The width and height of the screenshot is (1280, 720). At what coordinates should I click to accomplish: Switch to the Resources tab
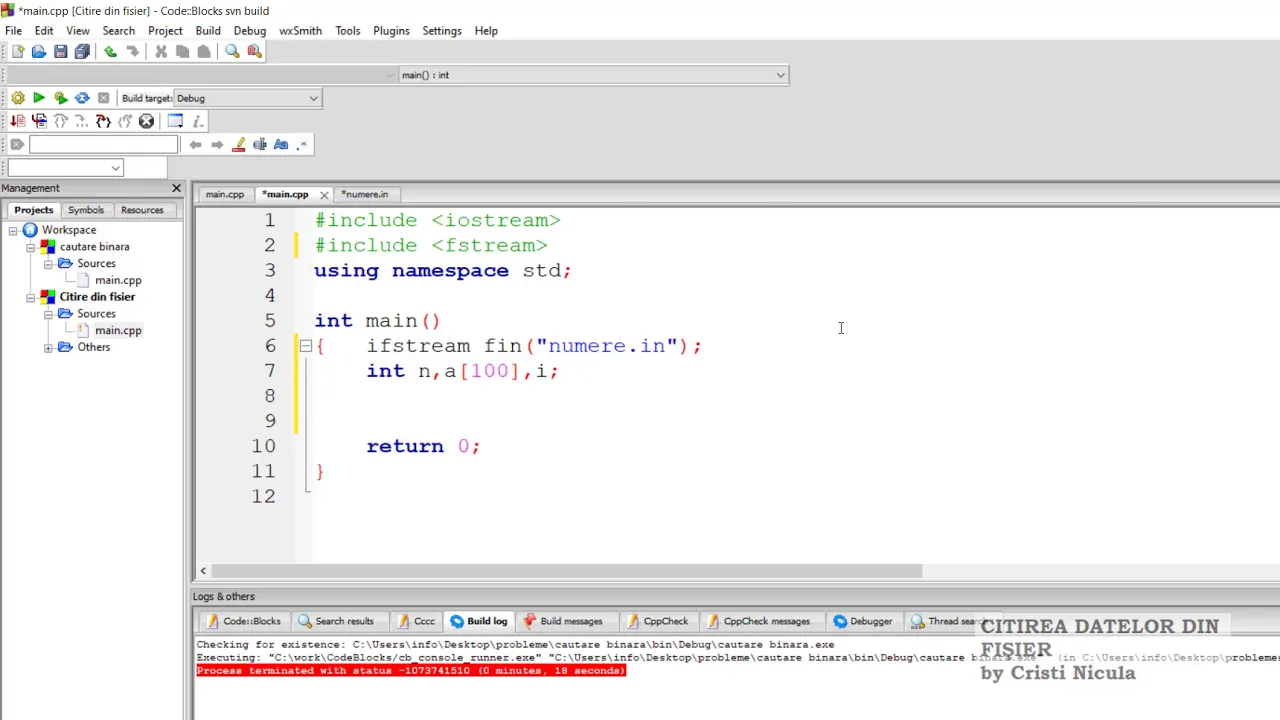[142, 210]
